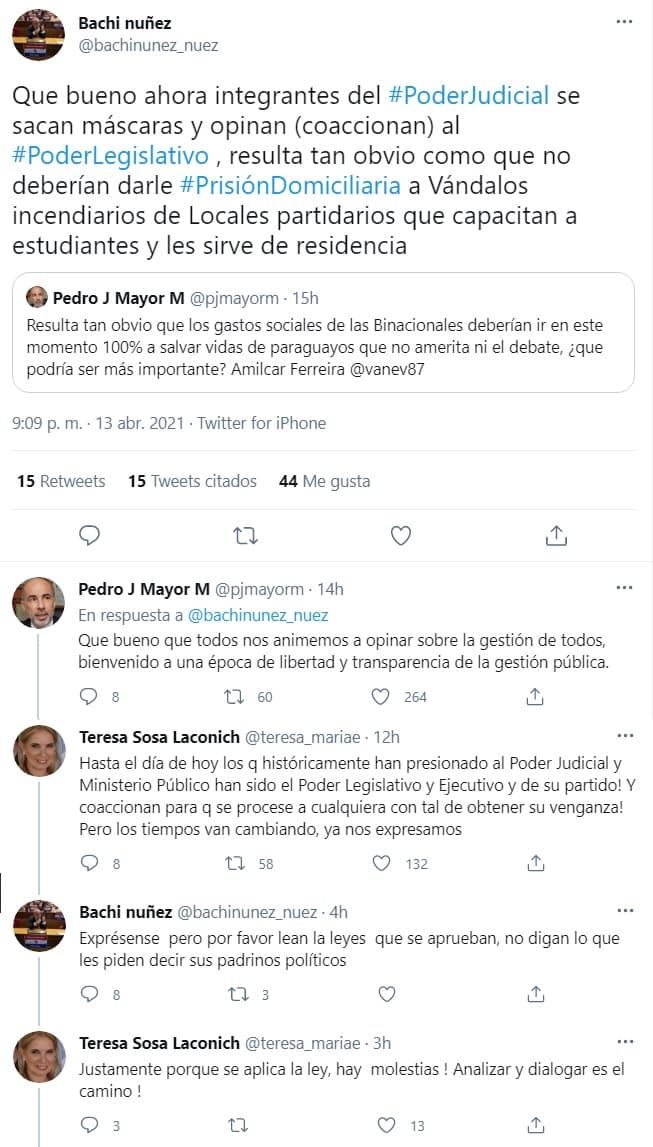View the 15 Tweets citados list
653x1147 pixels.
tap(192, 481)
